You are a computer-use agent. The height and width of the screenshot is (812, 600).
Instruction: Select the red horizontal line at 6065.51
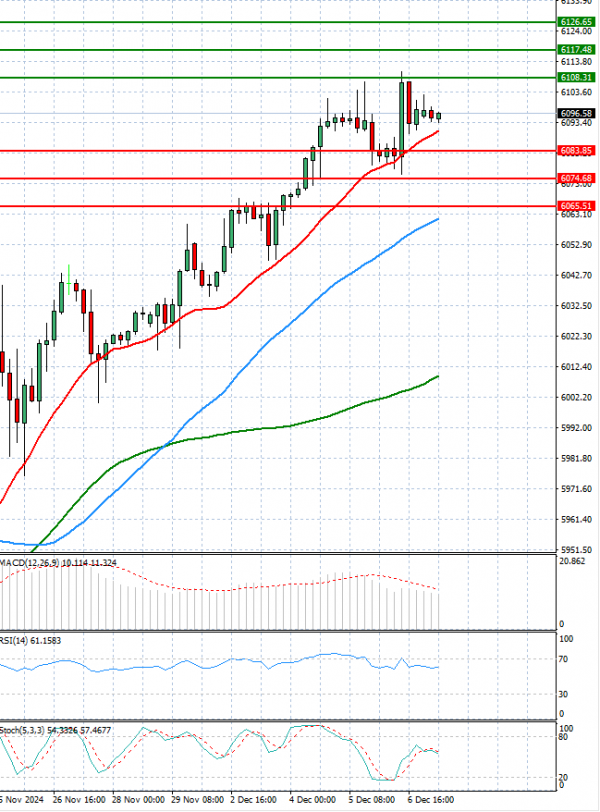coord(278,206)
